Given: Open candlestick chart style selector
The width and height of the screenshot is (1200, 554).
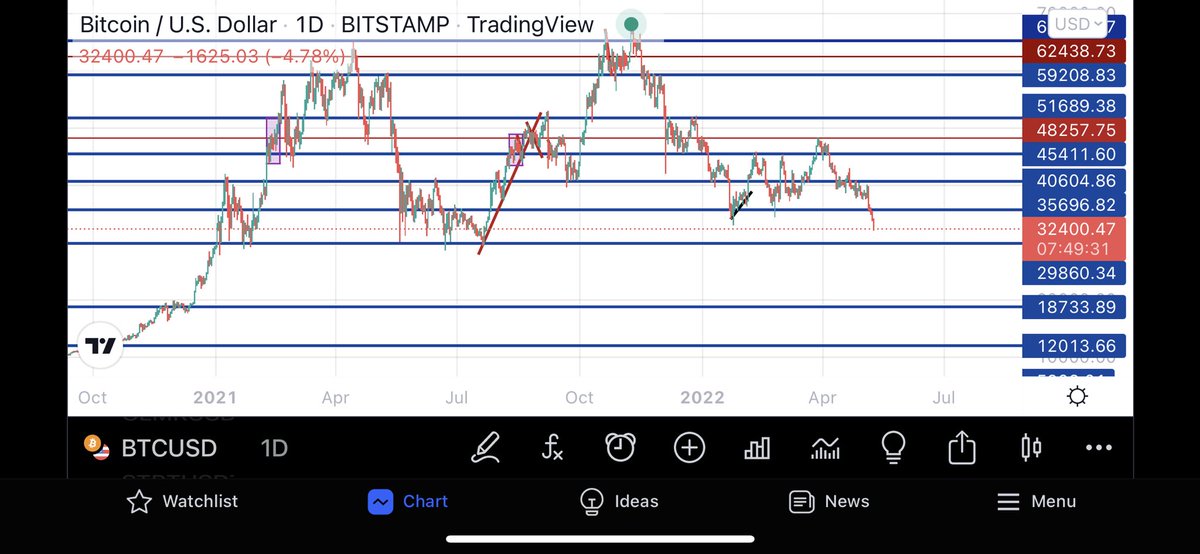Looking at the screenshot, I should [1030, 447].
